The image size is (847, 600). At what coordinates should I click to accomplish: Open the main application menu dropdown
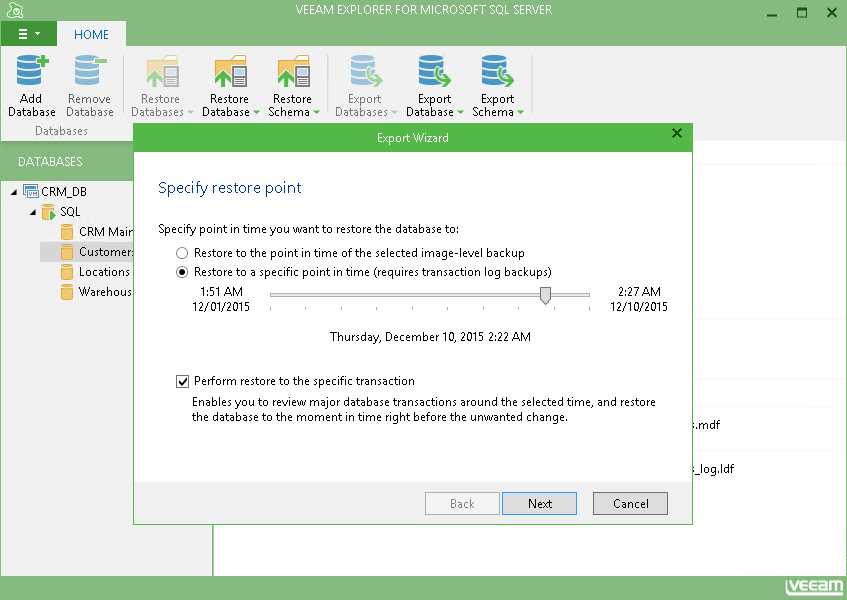[29, 34]
